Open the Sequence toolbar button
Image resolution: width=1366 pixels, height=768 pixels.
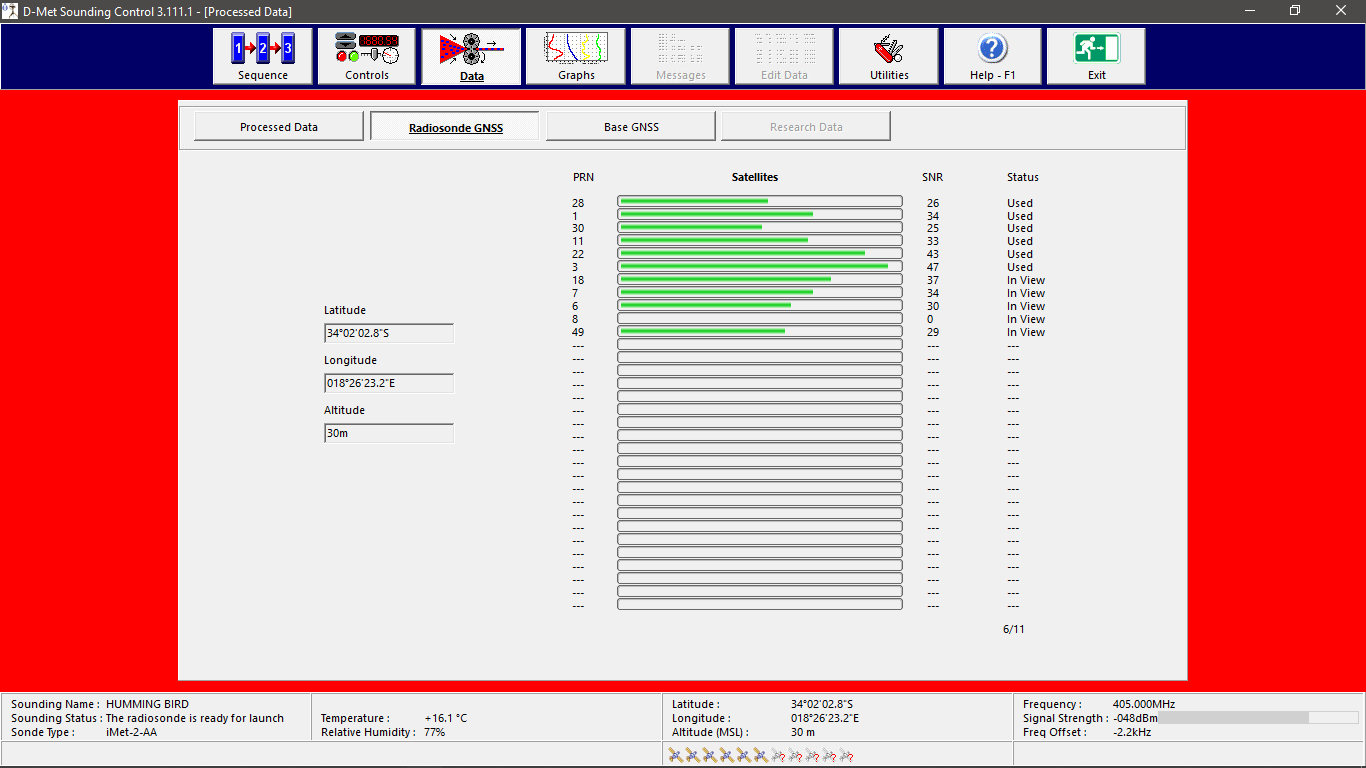coord(263,56)
